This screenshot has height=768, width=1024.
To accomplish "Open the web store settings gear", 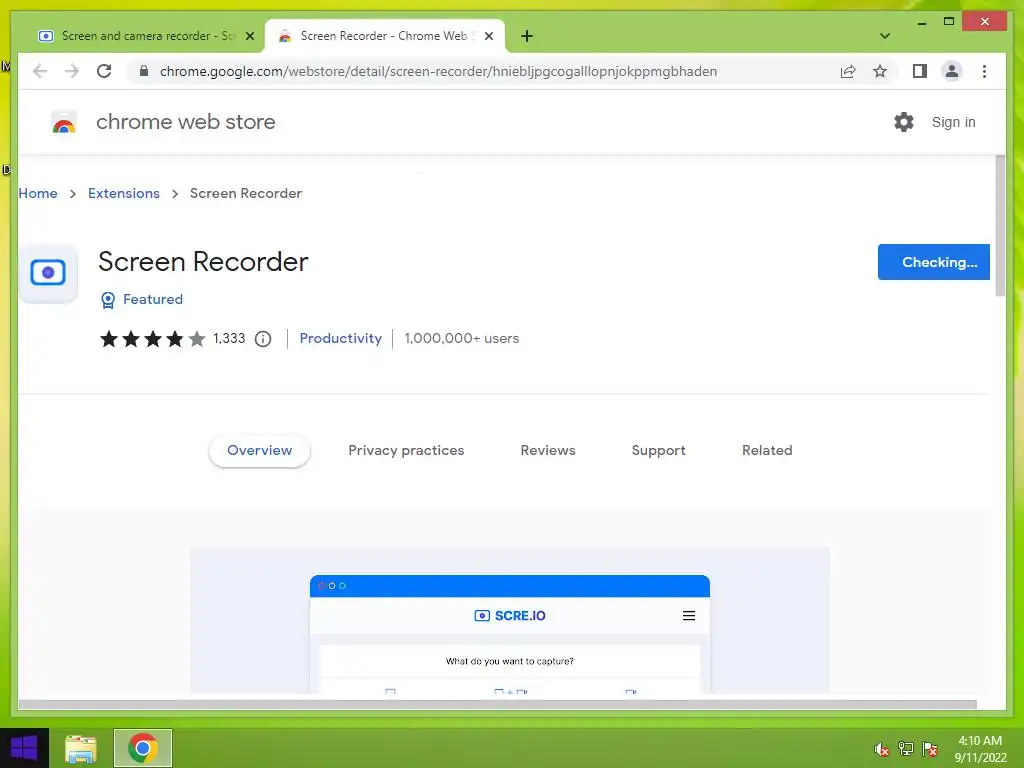I will (904, 122).
